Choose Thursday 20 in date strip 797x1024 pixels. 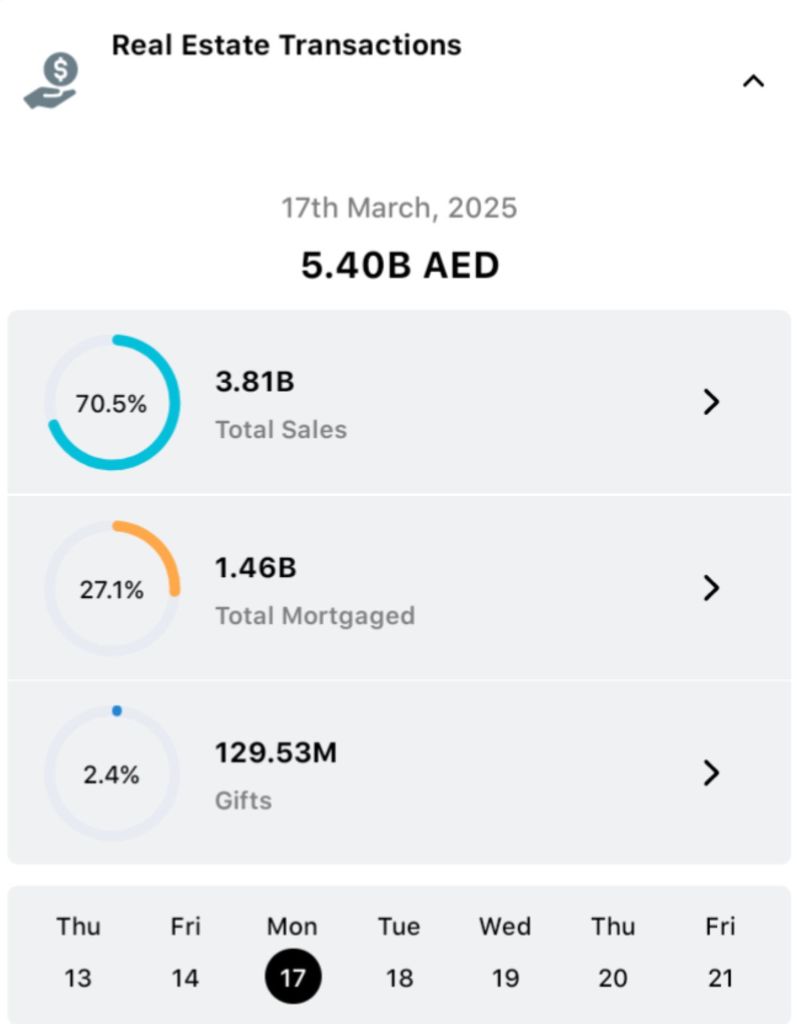613,952
